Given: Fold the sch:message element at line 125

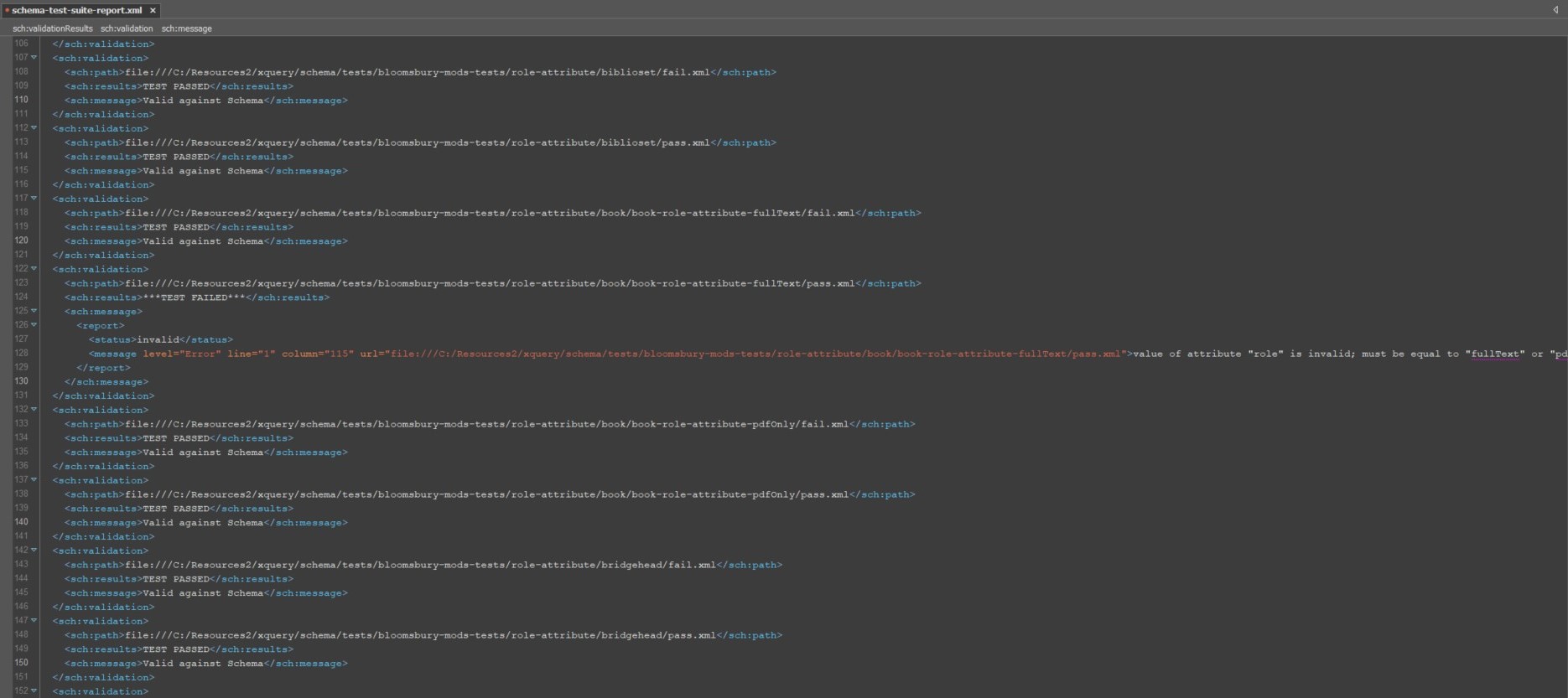Looking at the screenshot, I should (x=34, y=311).
